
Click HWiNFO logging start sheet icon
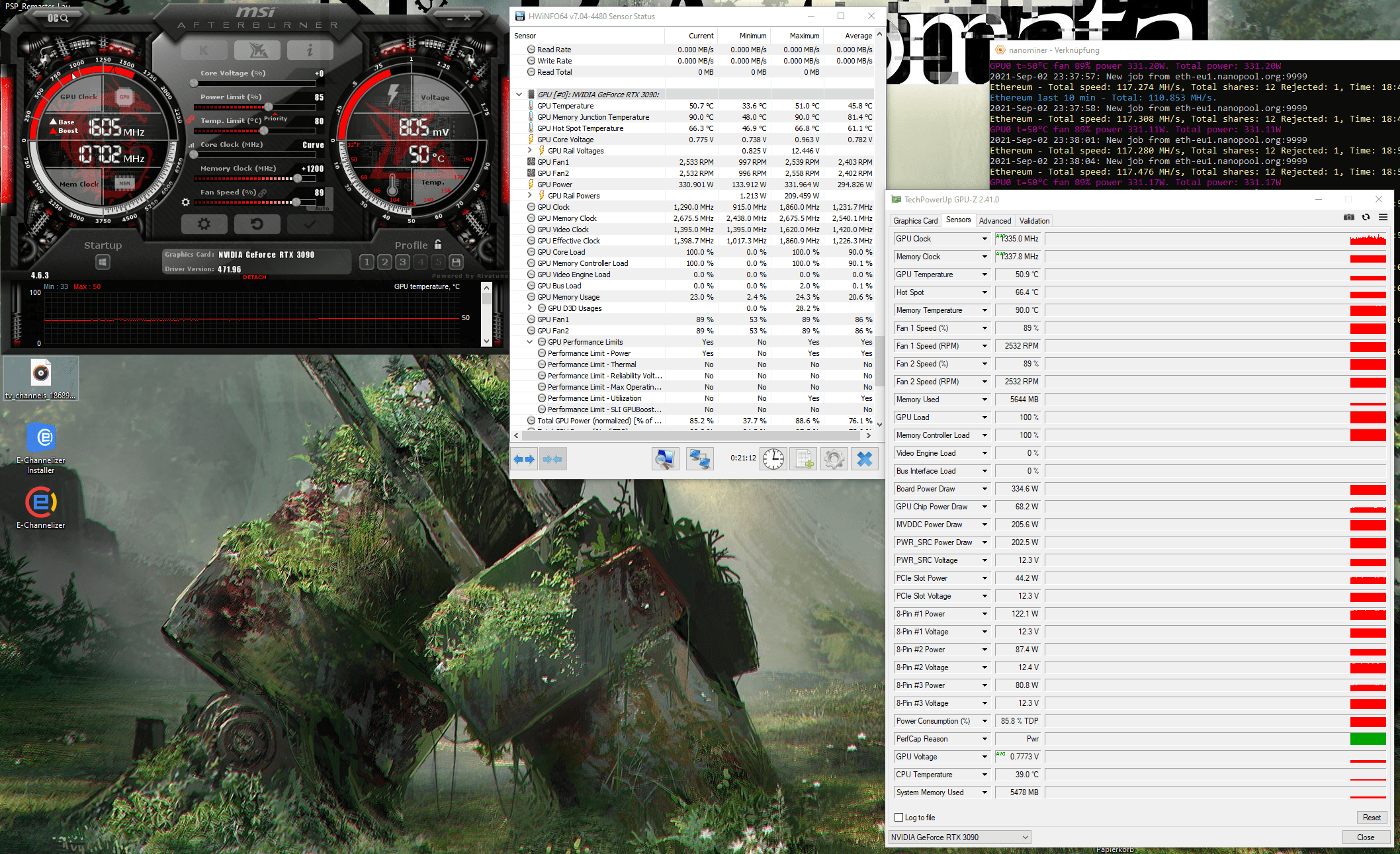point(804,459)
